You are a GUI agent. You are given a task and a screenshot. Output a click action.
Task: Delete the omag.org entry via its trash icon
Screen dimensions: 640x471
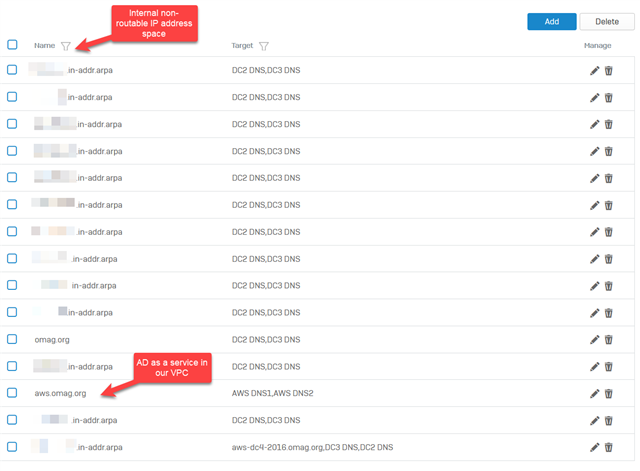(609, 340)
